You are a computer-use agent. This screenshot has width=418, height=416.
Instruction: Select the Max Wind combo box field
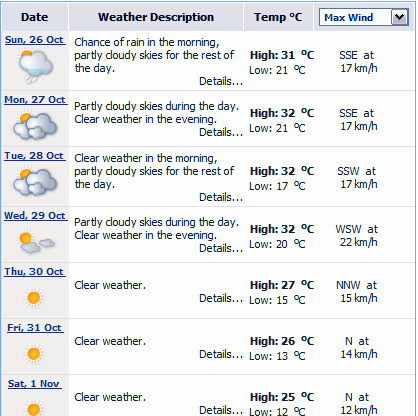(364, 17)
